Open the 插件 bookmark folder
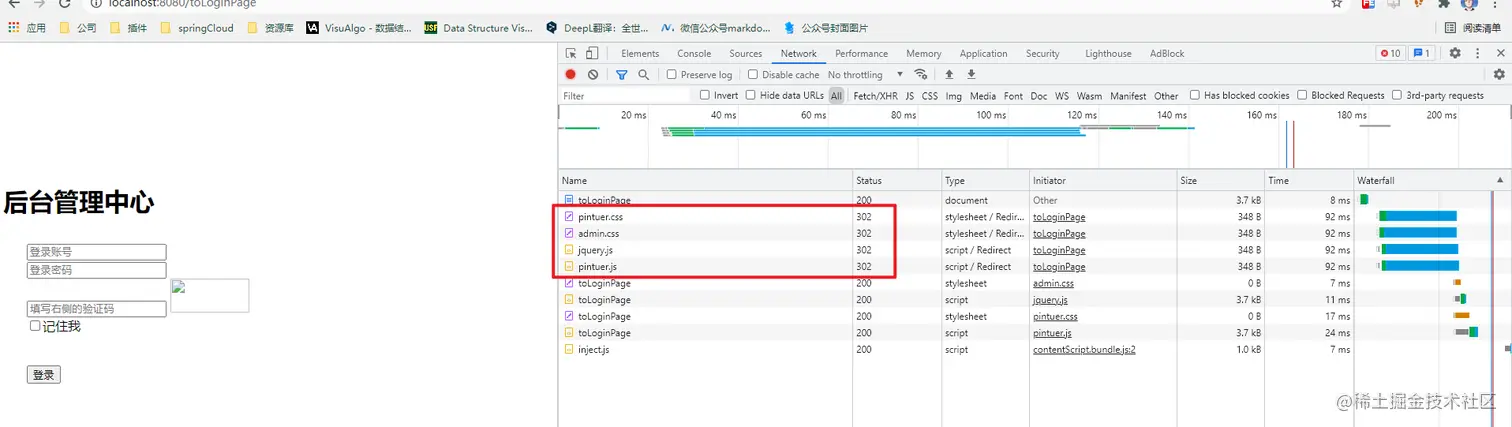 pyautogui.click(x=128, y=28)
